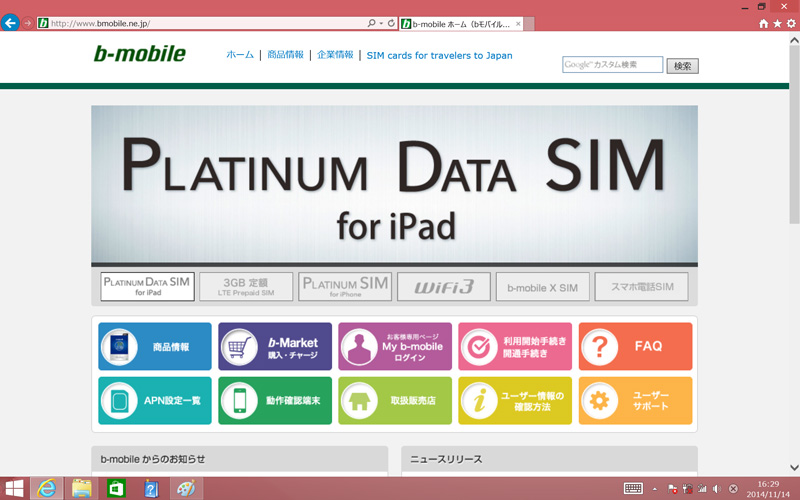Open the ユーザー情報の確認方法 info tile
This screenshot has height=500, width=800.
click(x=515, y=401)
